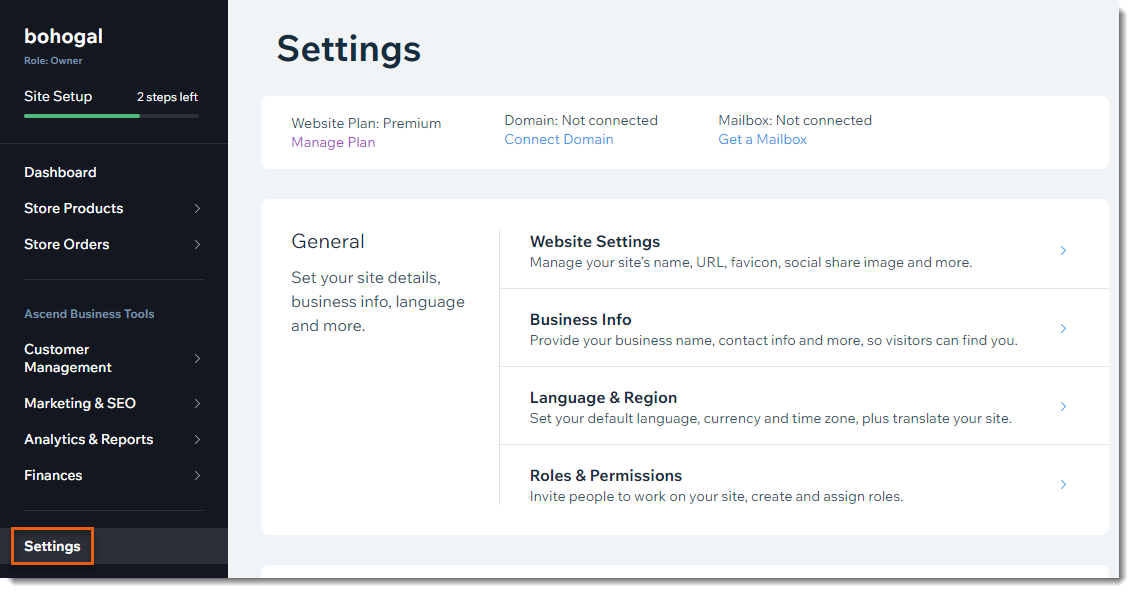Expand the Store Orders section
Viewport: 1134px width, 593px height.
[198, 244]
